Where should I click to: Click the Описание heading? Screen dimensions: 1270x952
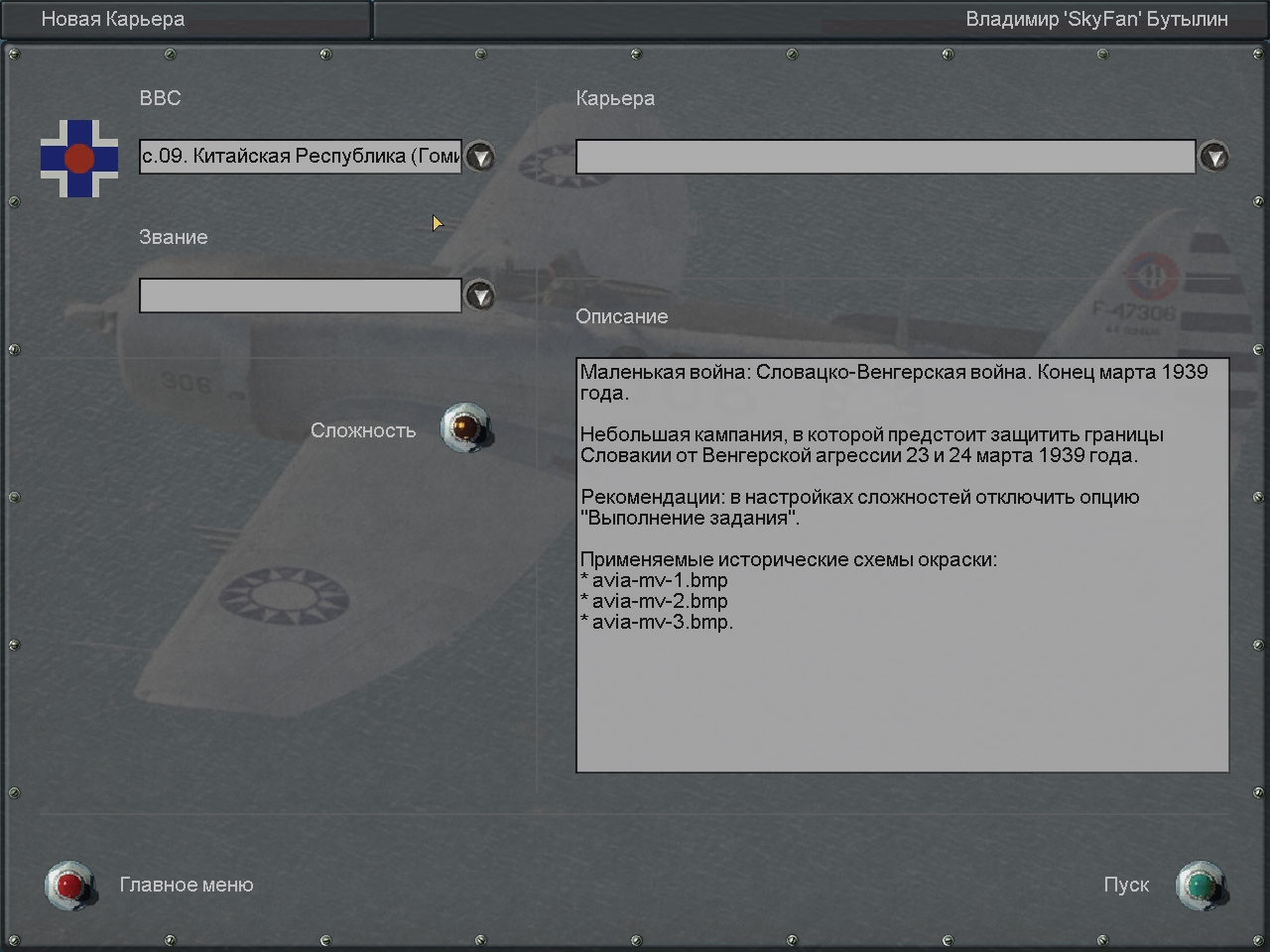[x=622, y=316]
